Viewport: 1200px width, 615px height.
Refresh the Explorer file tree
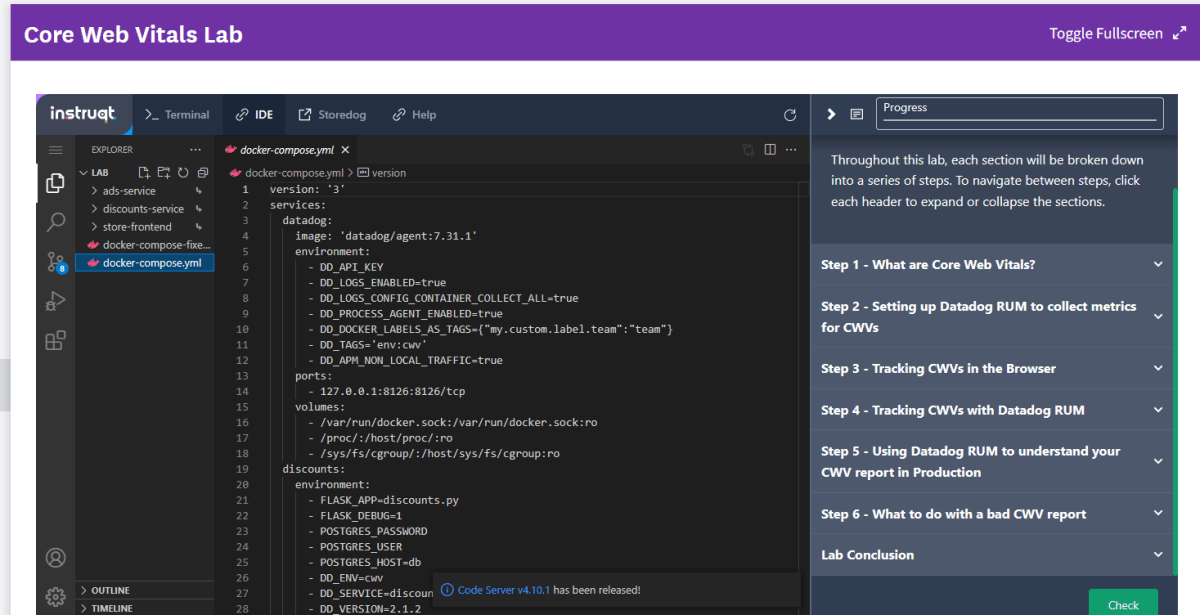(183, 172)
